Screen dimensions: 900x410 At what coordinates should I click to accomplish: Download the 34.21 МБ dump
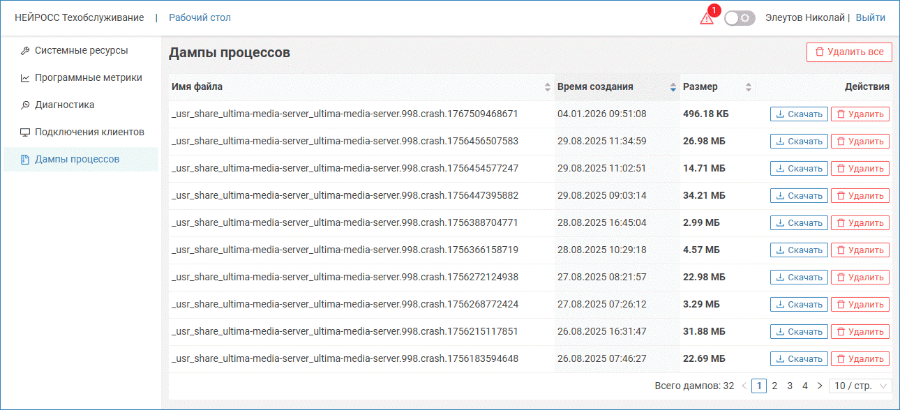point(799,195)
